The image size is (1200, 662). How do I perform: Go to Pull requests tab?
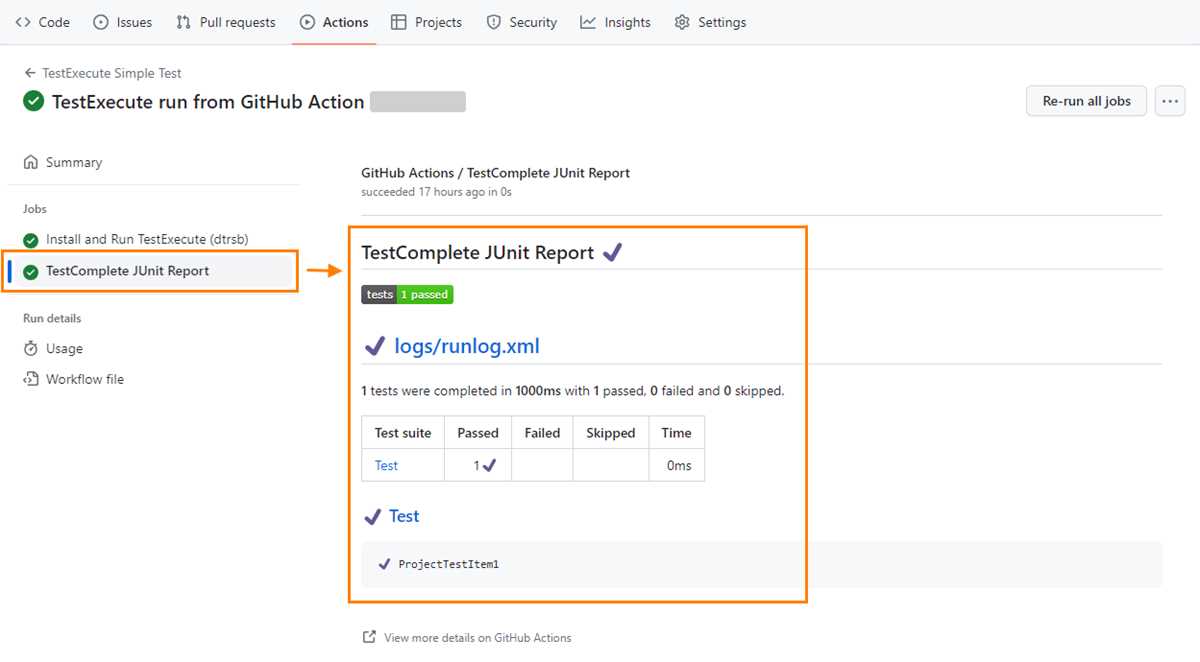(225, 22)
